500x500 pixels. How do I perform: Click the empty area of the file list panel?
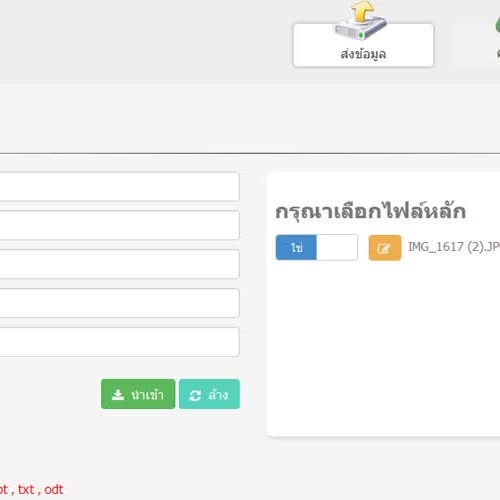pyautogui.click(x=383, y=347)
